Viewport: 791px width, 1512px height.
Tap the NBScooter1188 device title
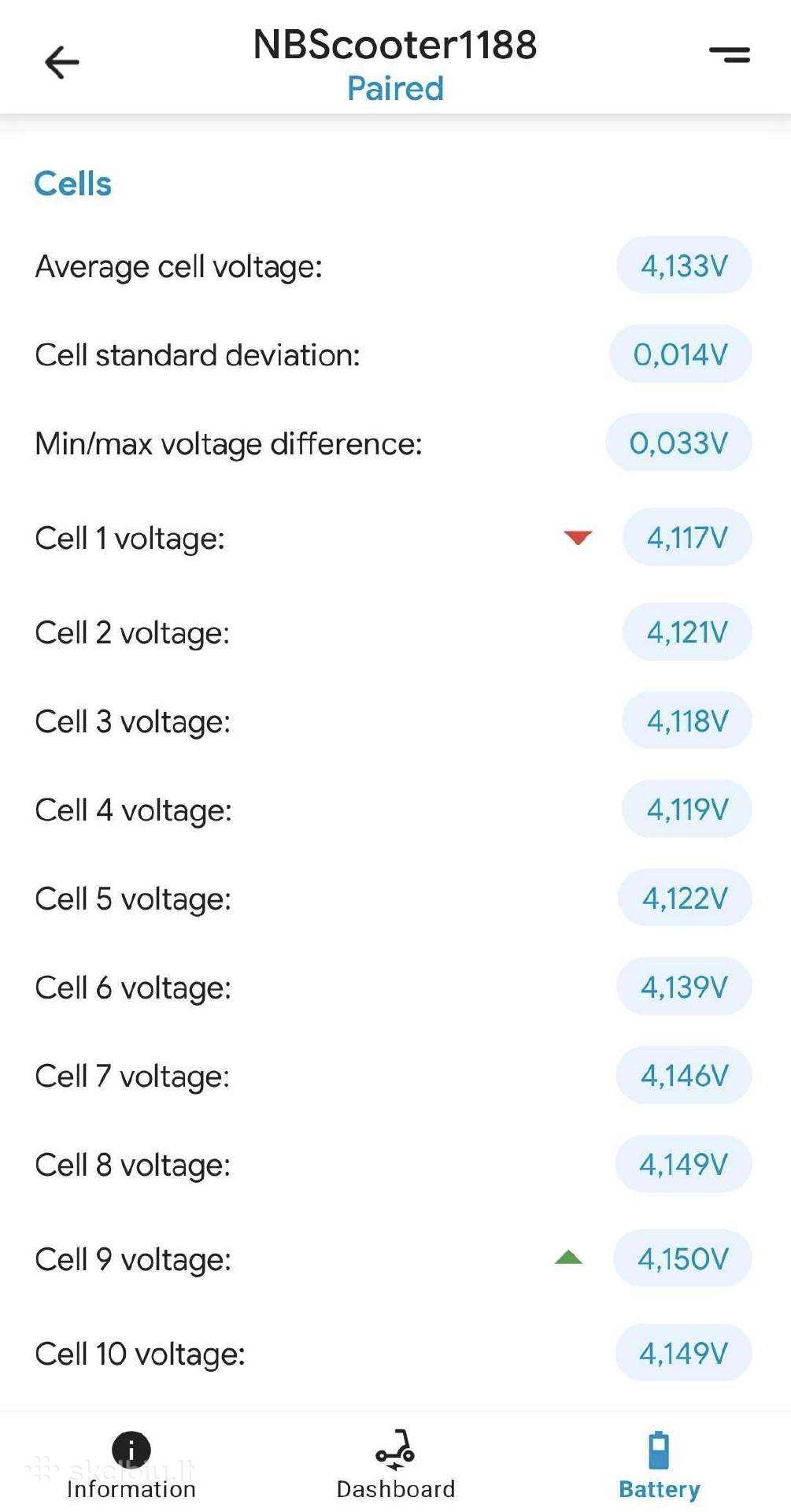[395, 45]
